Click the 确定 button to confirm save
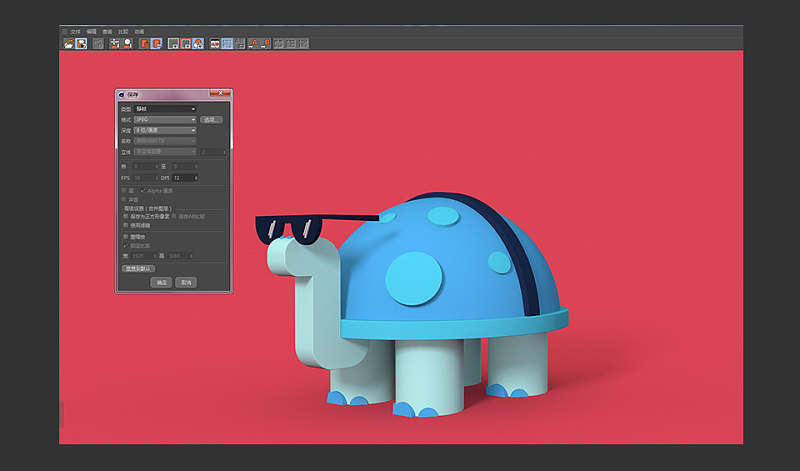The image size is (800, 471). tap(161, 283)
